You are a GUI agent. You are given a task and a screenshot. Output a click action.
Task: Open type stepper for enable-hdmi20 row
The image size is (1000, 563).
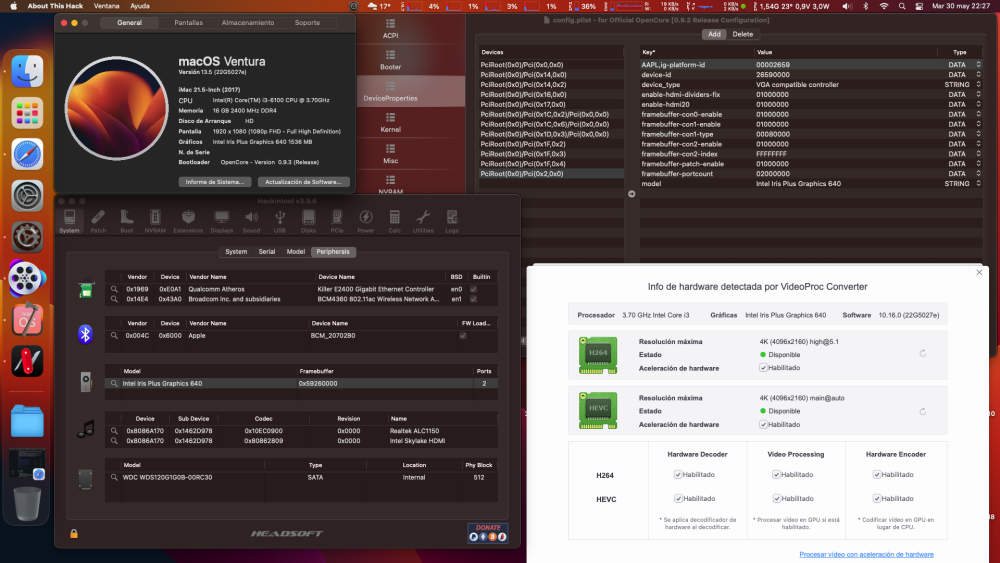(978, 104)
